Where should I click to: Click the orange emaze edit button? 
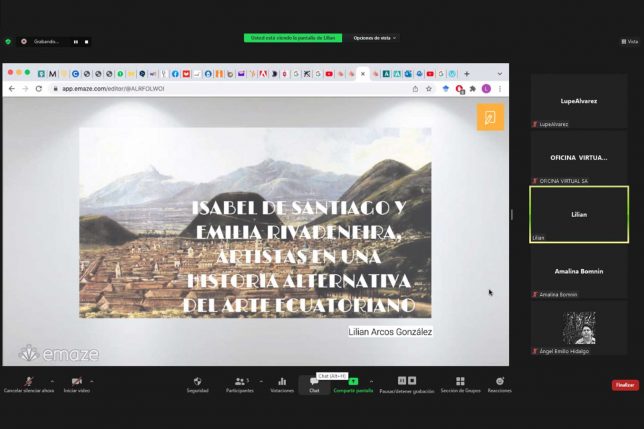pyautogui.click(x=490, y=117)
